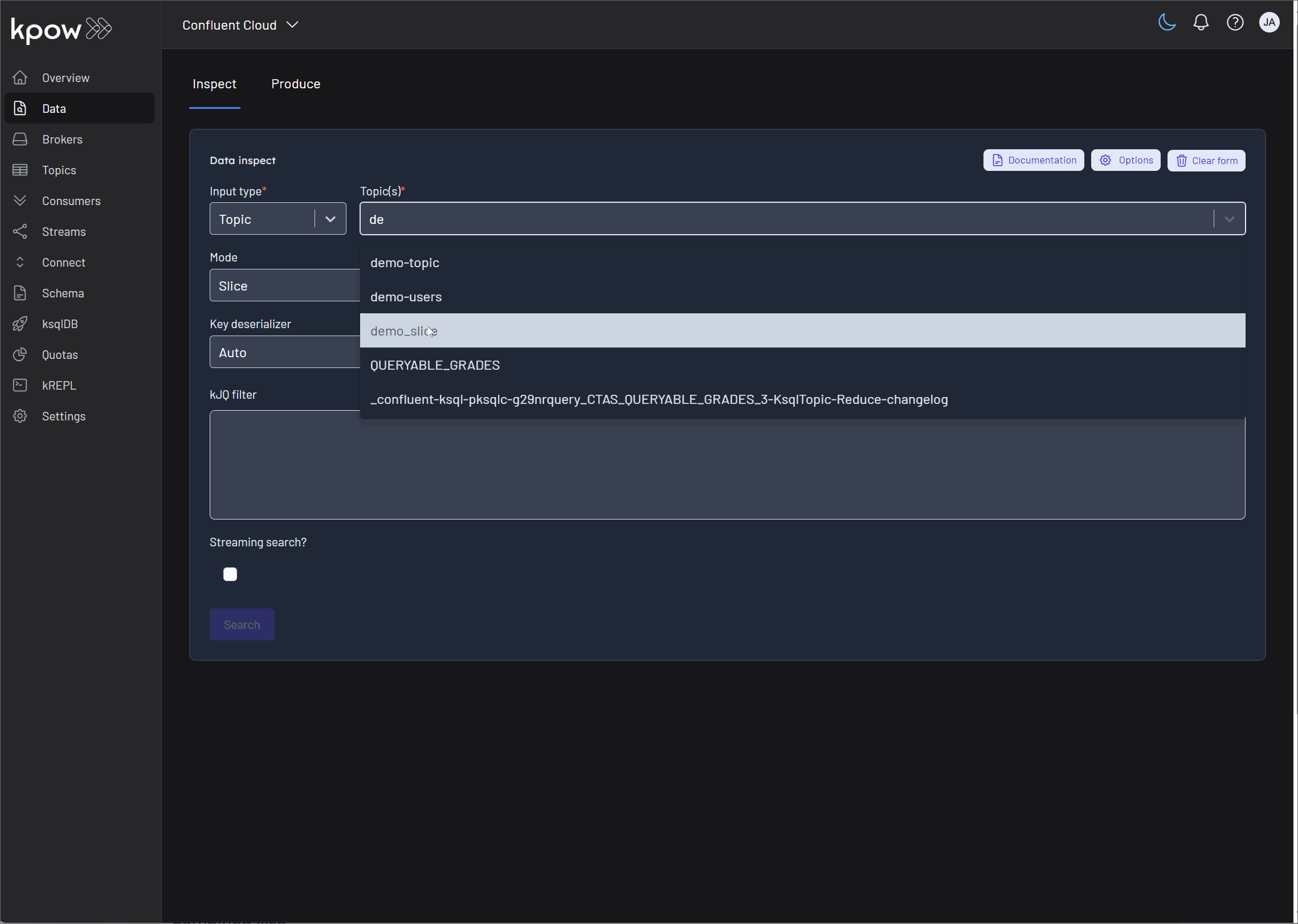Switch to the Produce tab

(295, 84)
